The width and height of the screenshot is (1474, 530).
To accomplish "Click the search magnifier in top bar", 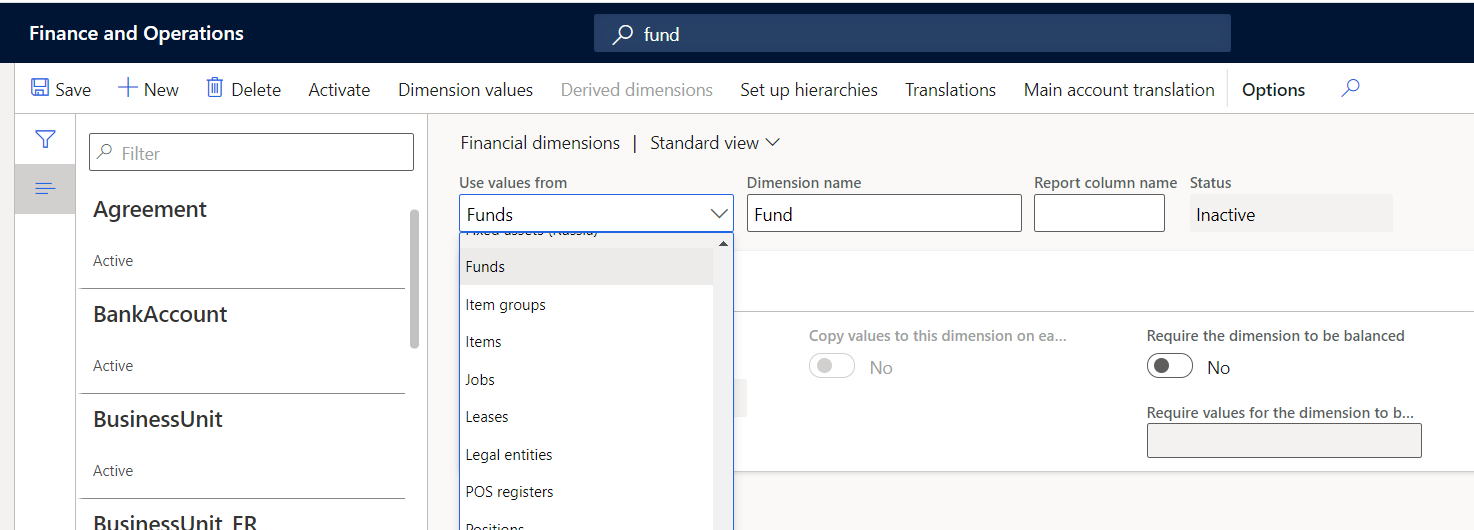I will [623, 34].
